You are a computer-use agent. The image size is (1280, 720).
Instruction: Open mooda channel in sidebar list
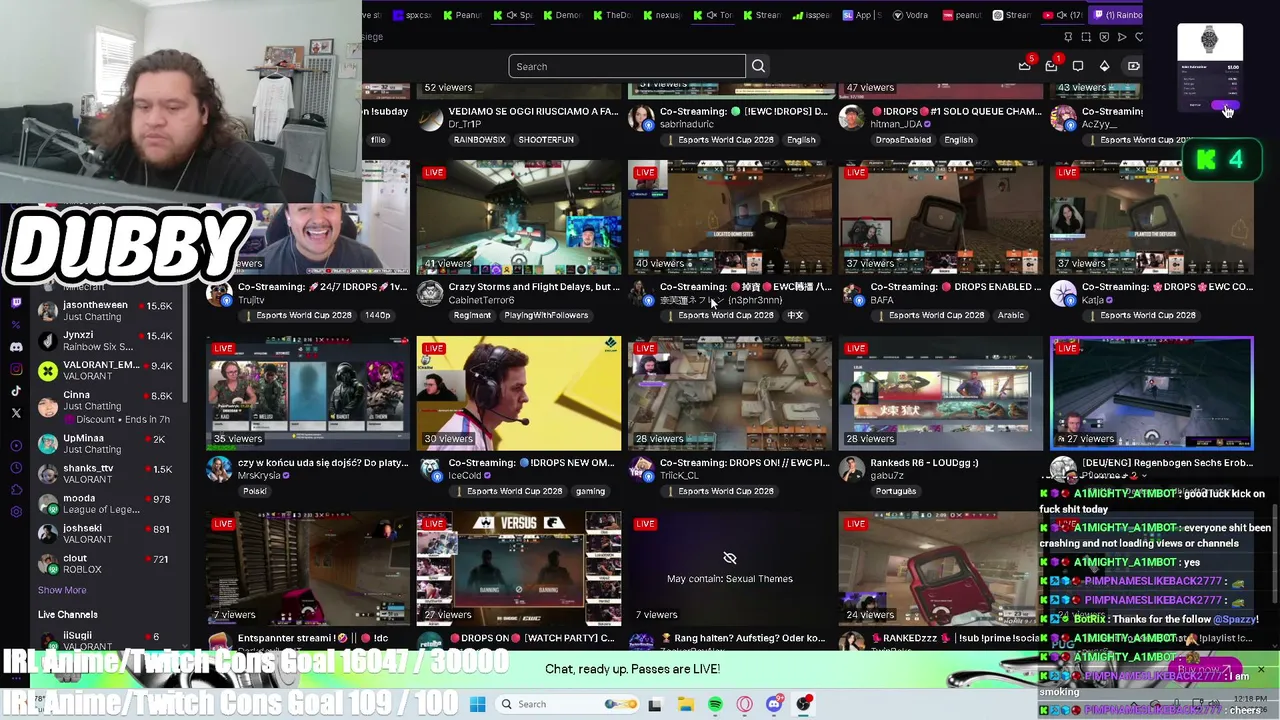110,503
